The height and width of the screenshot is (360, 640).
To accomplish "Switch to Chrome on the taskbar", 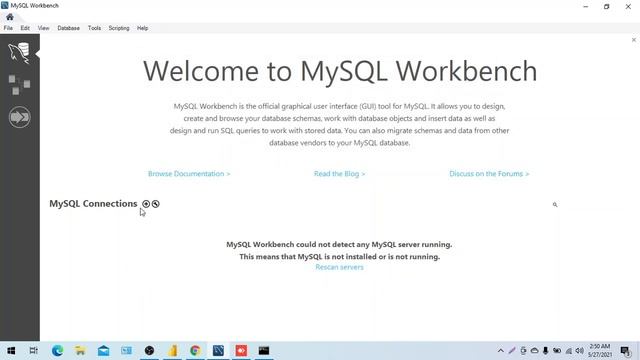I will coord(195,351).
